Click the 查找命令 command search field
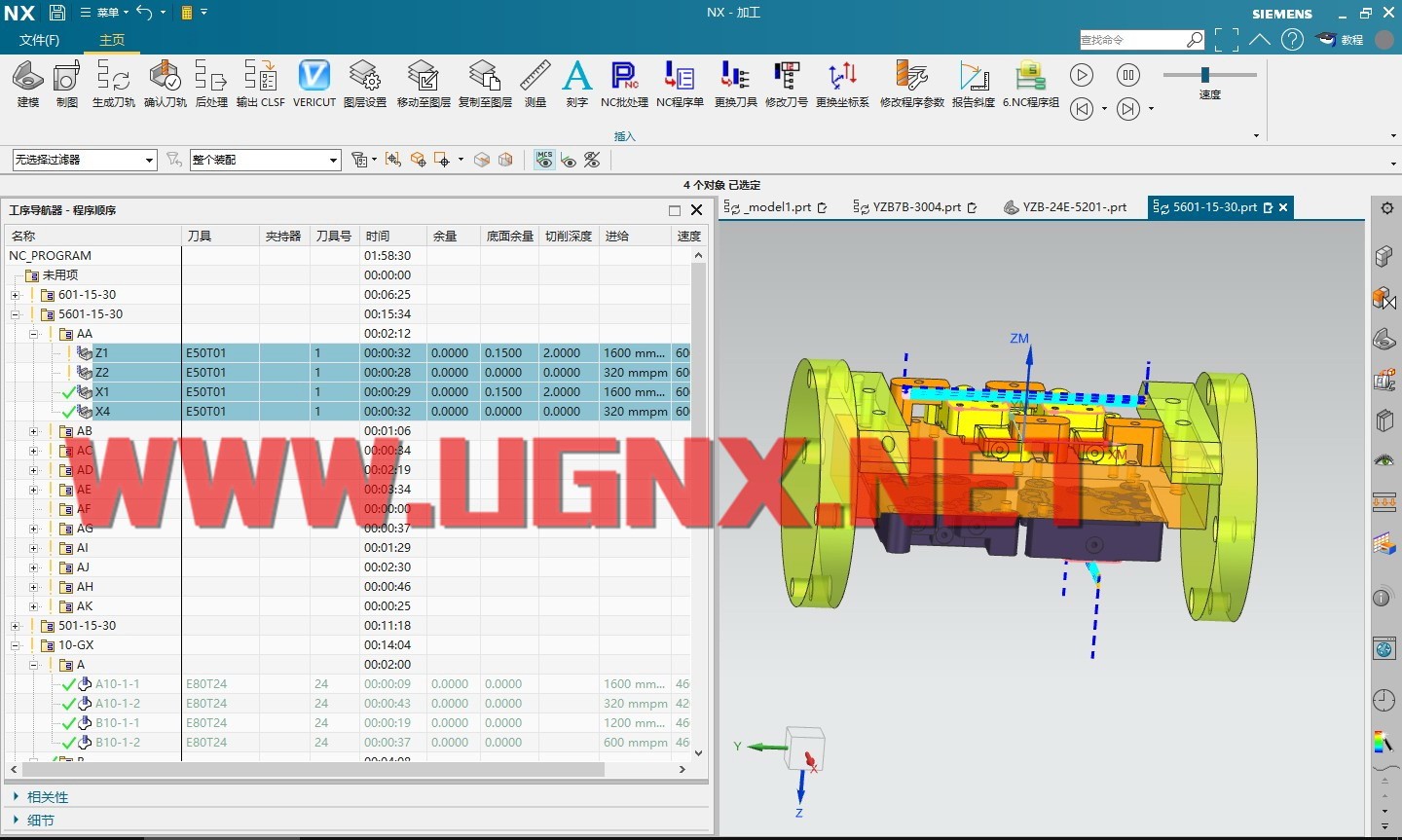Viewport: 1402px width, 840px height. coord(1132,40)
